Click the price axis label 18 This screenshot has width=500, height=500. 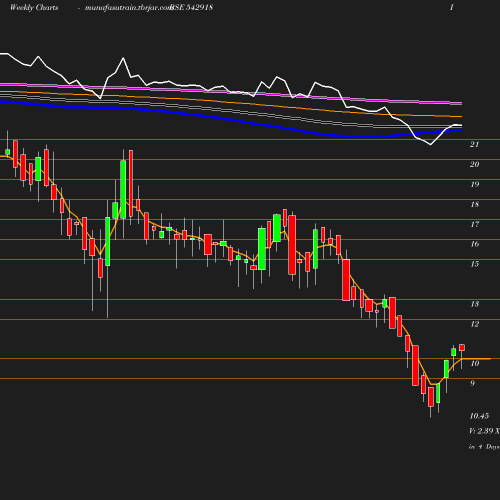click(475, 204)
